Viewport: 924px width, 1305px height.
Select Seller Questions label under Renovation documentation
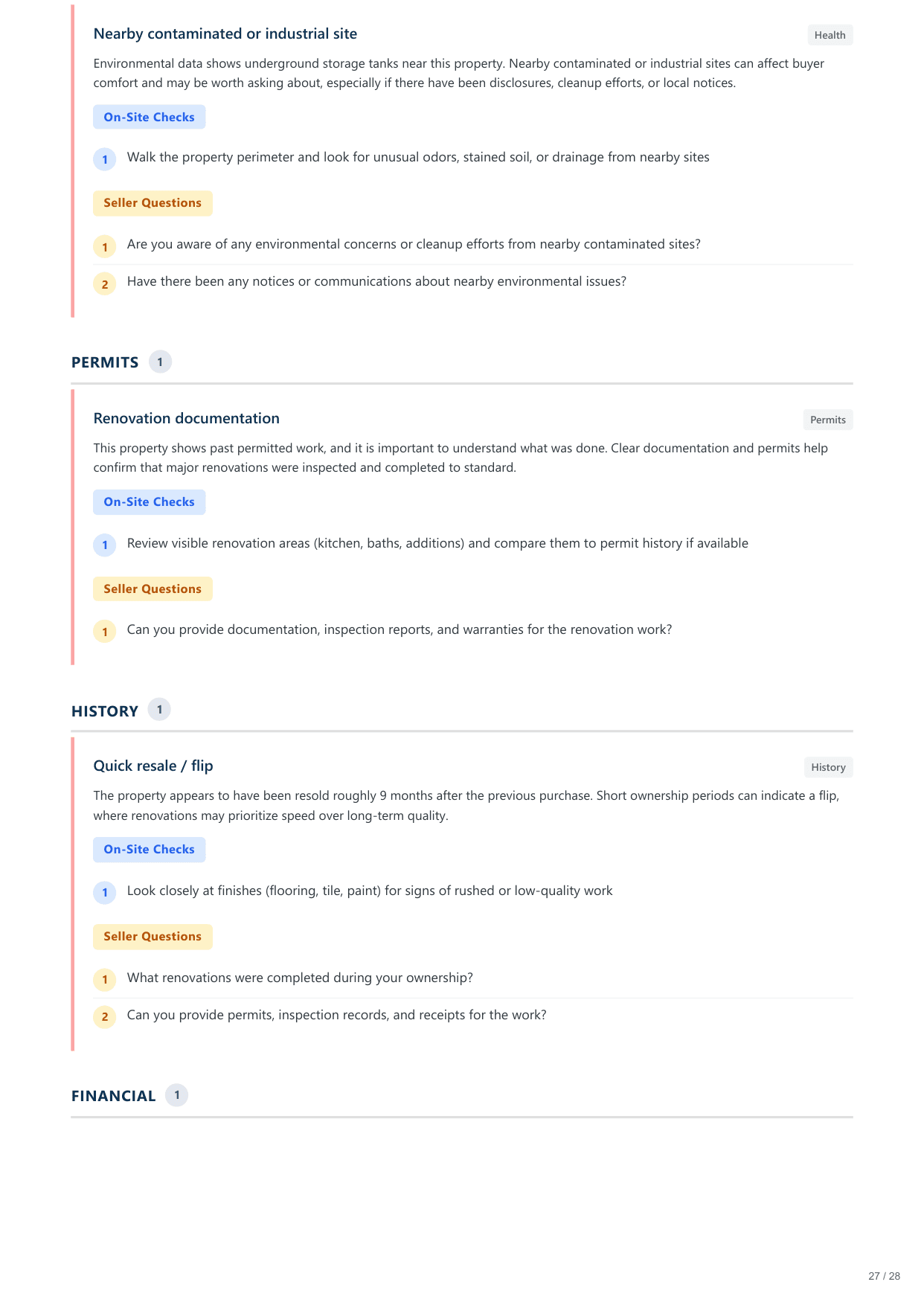click(x=153, y=589)
